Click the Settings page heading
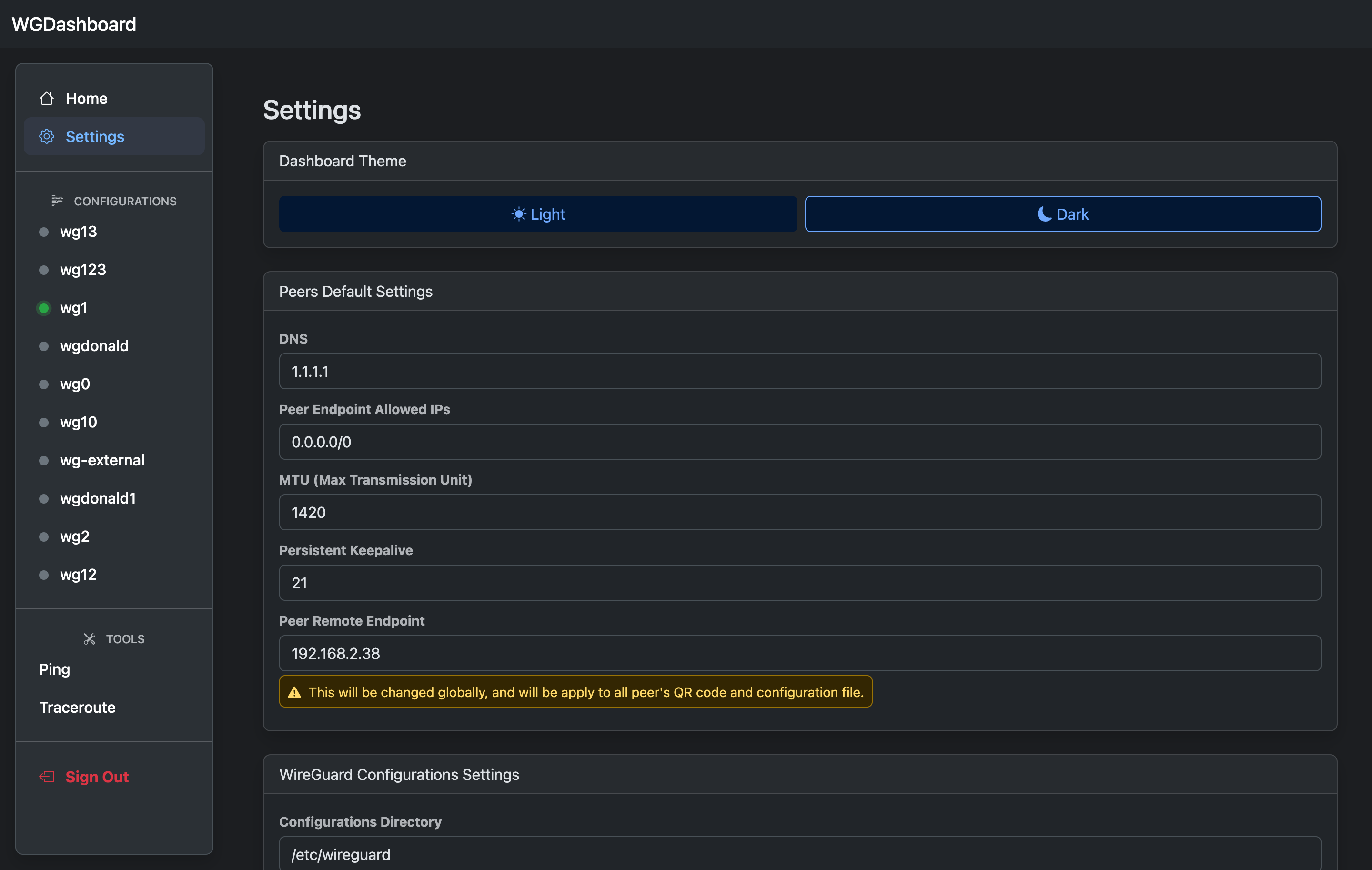The width and height of the screenshot is (1372, 870). [312, 110]
